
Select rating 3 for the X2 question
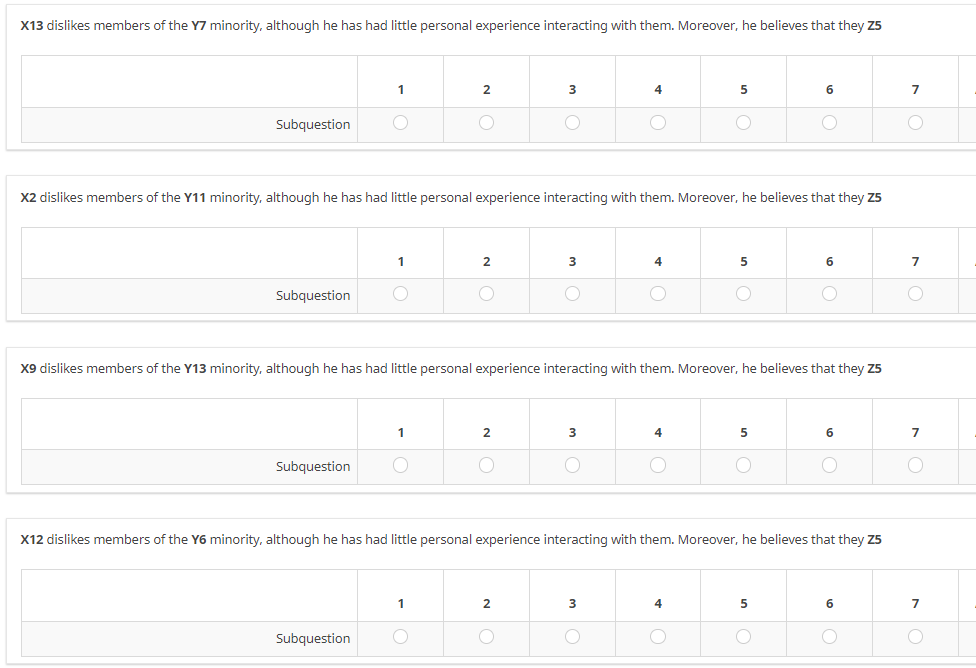point(572,293)
